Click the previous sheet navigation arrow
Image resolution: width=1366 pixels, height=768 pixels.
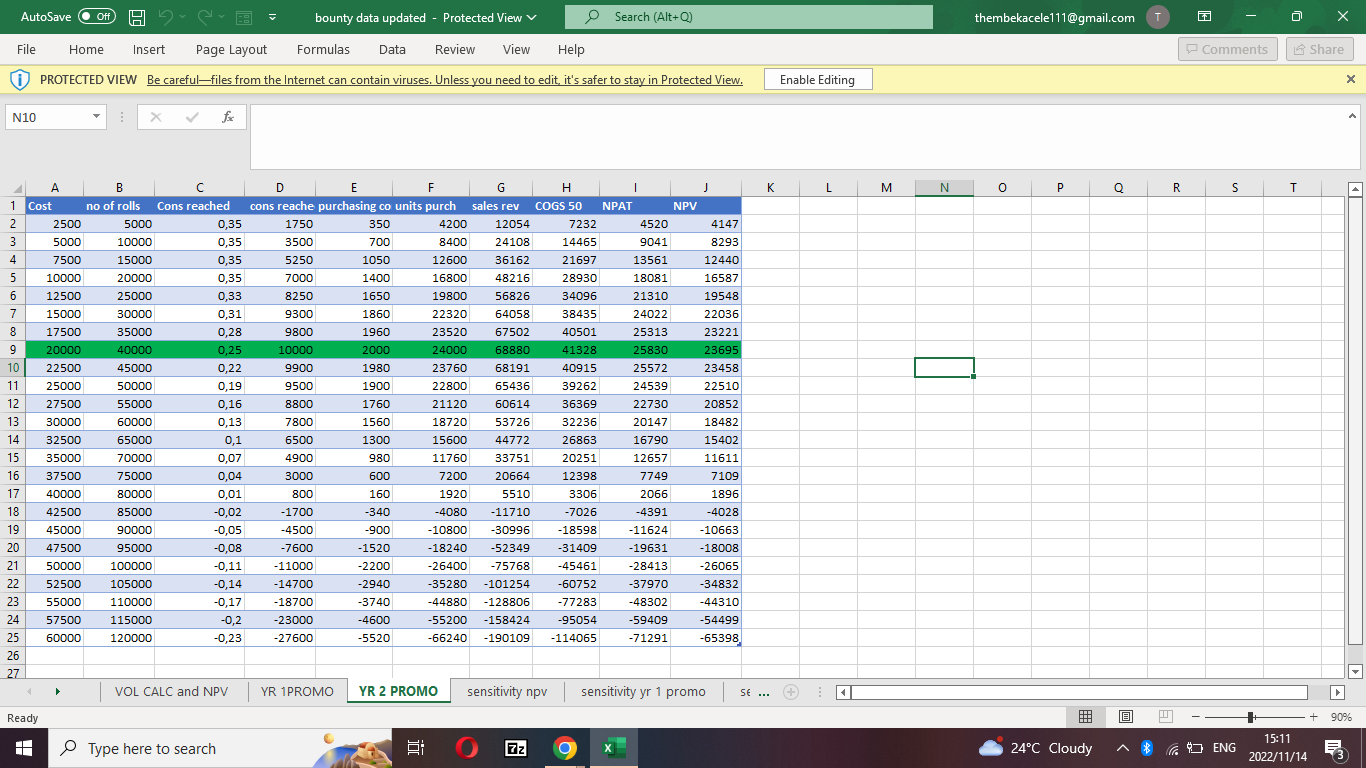click(x=27, y=691)
